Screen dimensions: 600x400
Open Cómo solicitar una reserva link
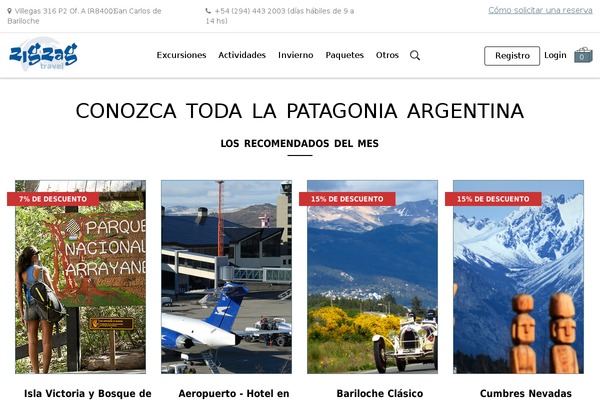pos(540,10)
